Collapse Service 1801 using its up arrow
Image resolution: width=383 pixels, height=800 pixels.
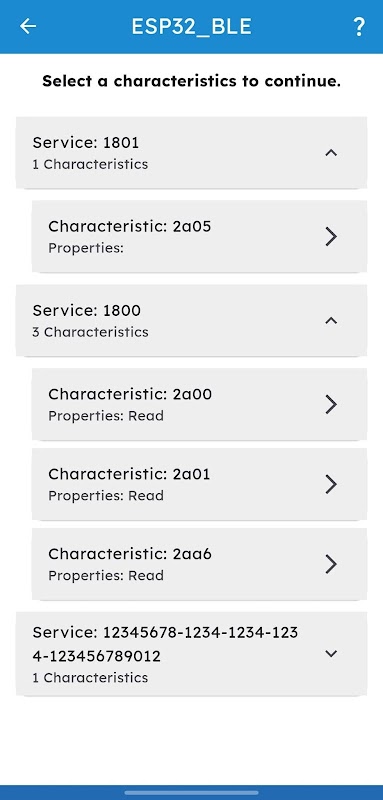(x=331, y=153)
